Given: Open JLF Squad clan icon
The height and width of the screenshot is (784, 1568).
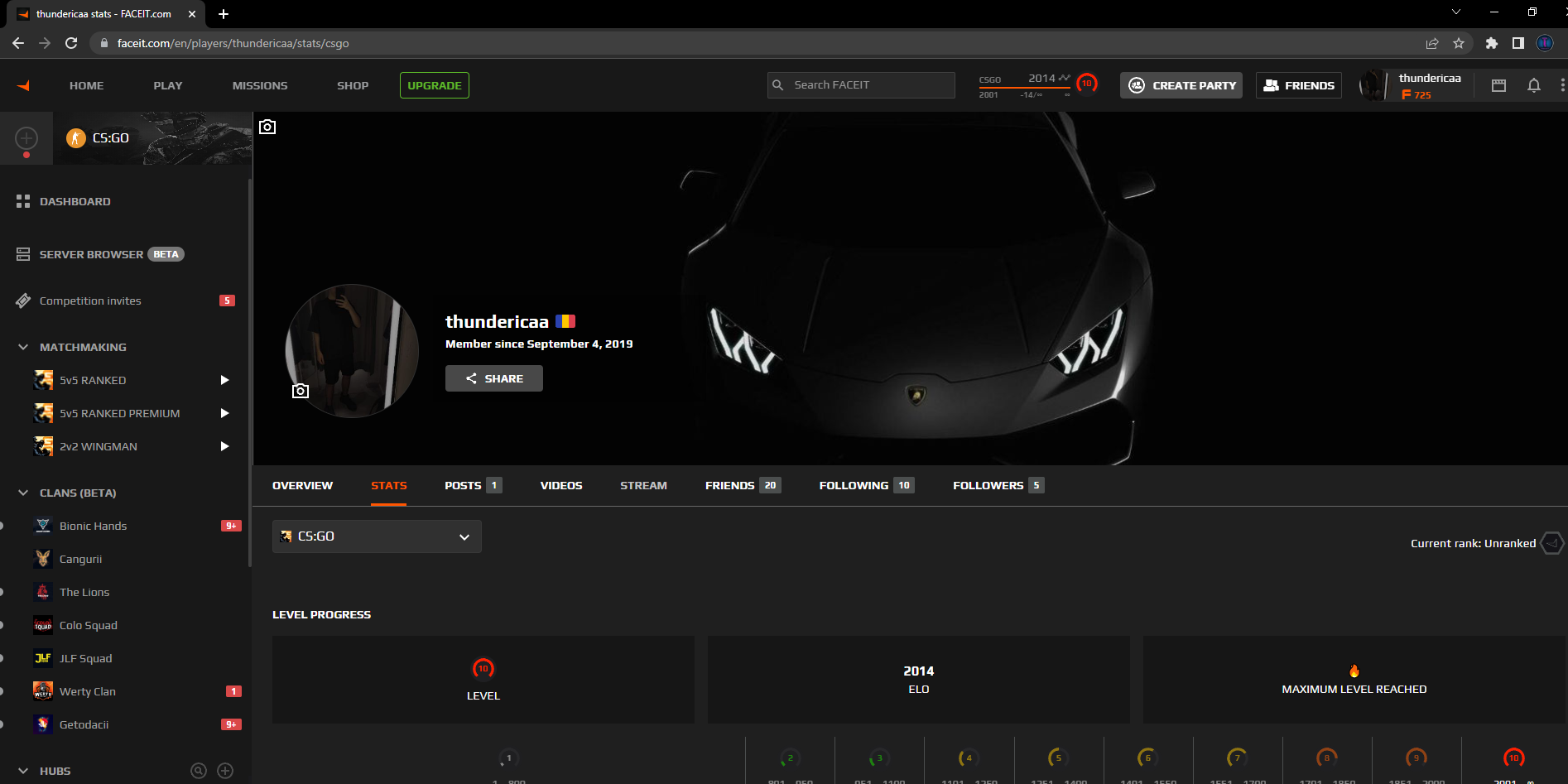Looking at the screenshot, I should pos(43,658).
